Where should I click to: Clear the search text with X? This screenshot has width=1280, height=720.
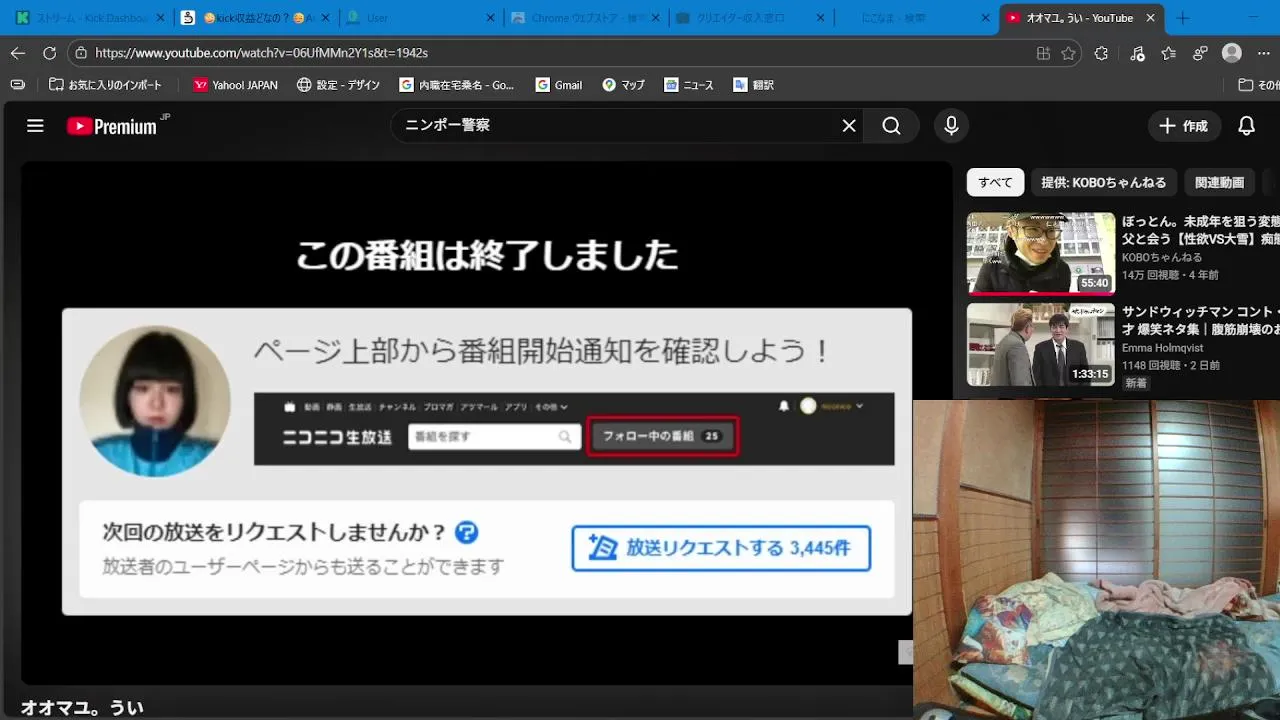[849, 126]
